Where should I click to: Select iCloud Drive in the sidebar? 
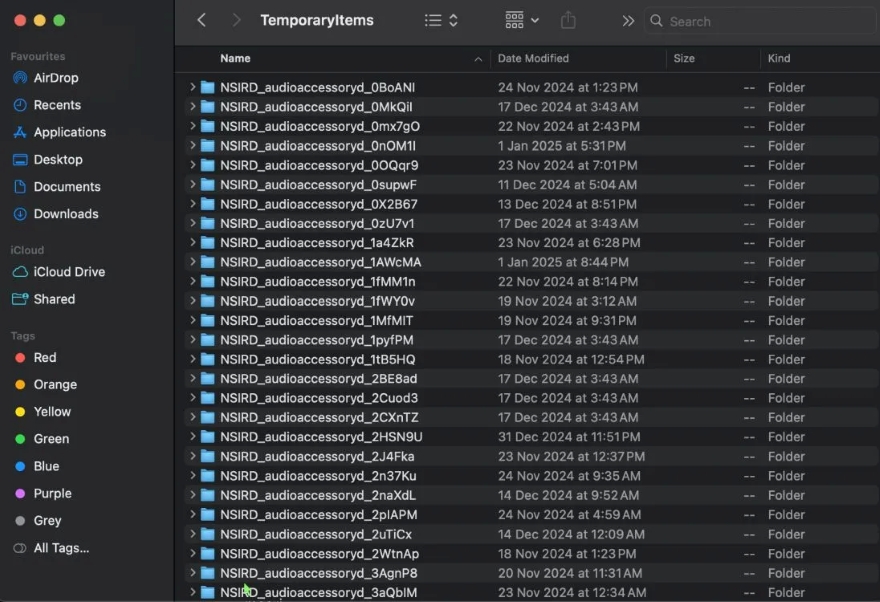click(x=69, y=272)
